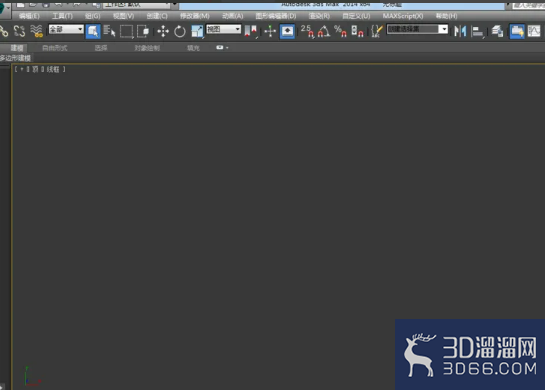Open the reference coordinate system dropdown 视图
Screen dimensions: 545x390
pos(223,29)
